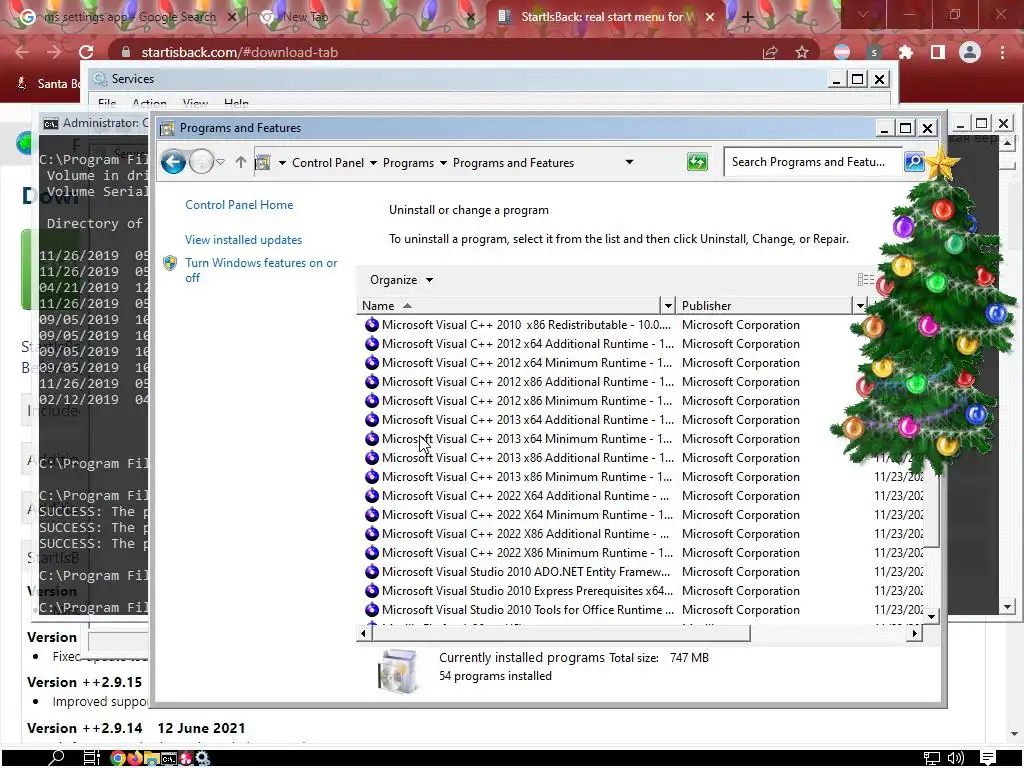
Task: Select Microsoft Visual C++ 2010 x86 Redistributable
Action: coord(526,325)
